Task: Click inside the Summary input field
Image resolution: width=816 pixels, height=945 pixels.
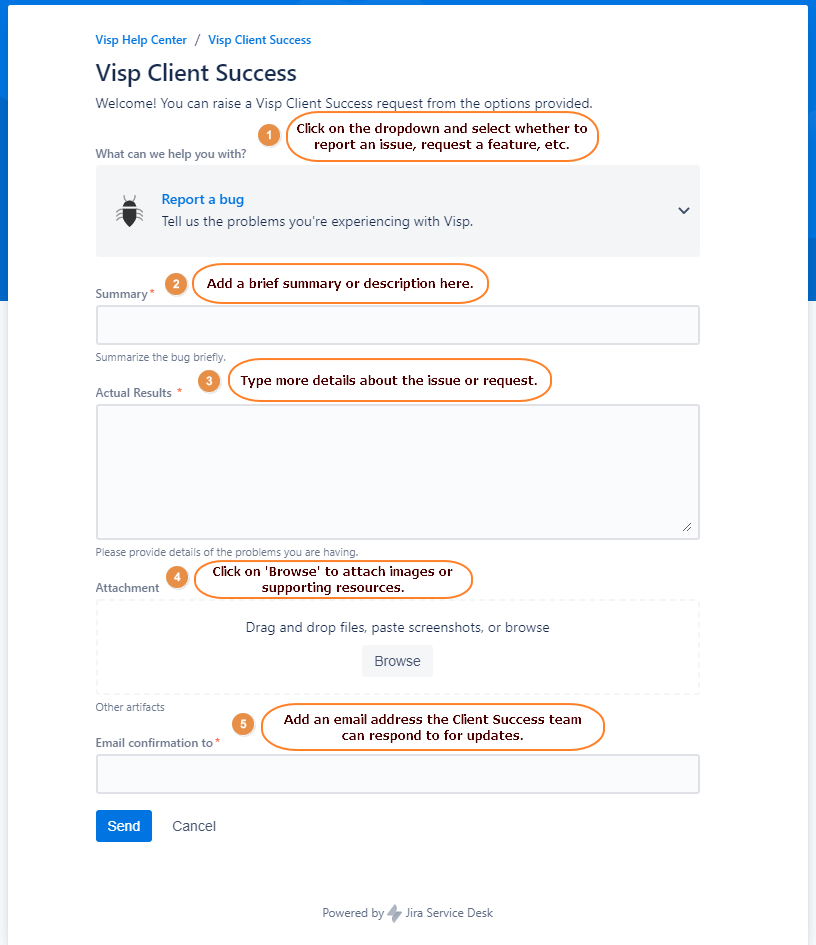Action: [x=398, y=325]
